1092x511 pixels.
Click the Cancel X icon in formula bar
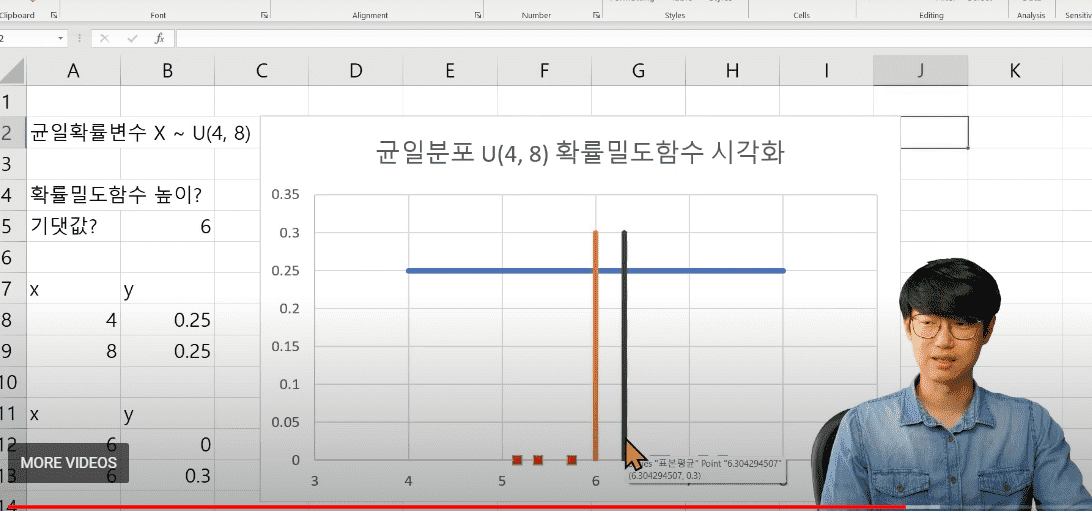click(105, 38)
